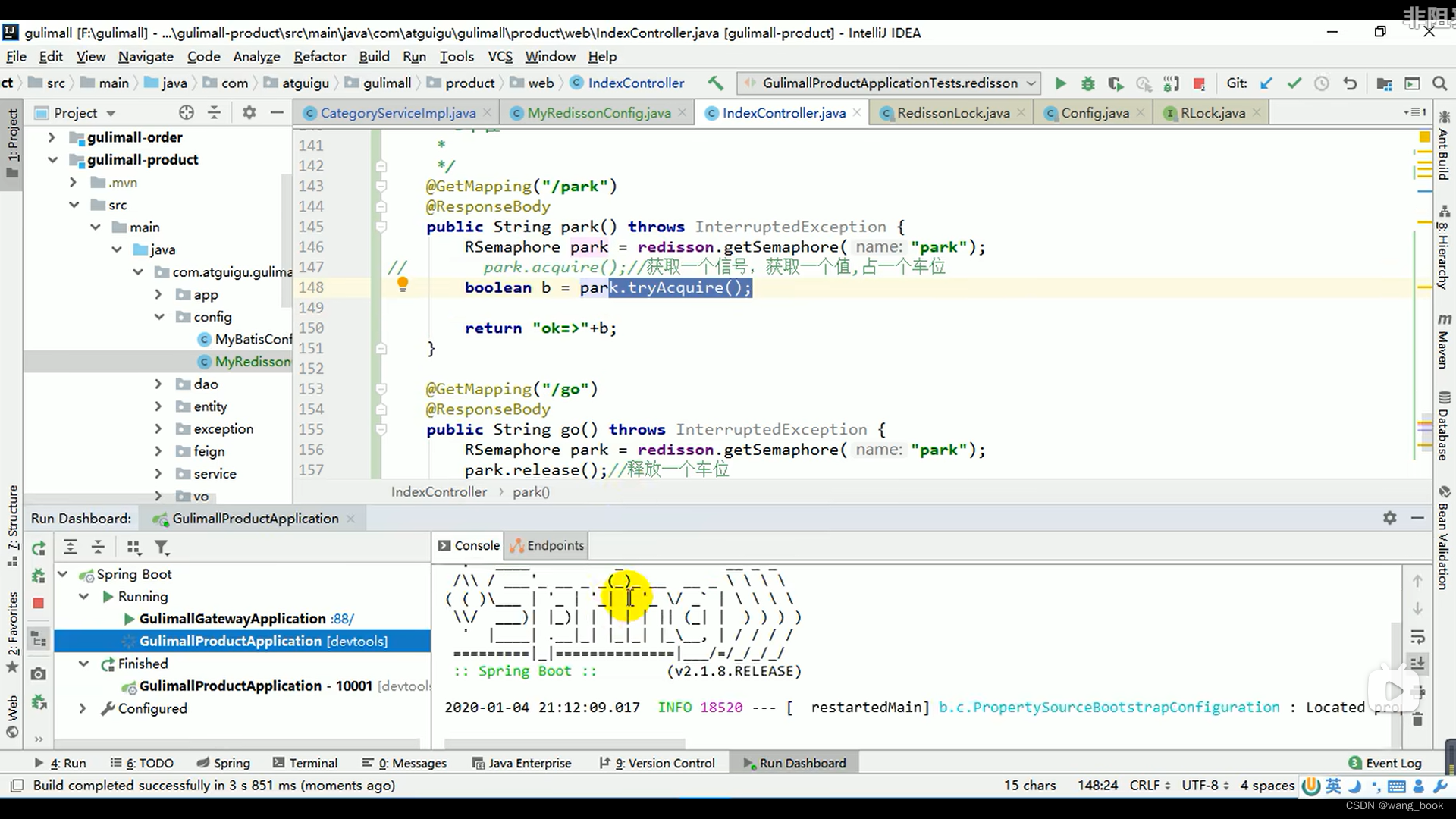Select GulimallProductApplication [devtools] running entry

243,641
